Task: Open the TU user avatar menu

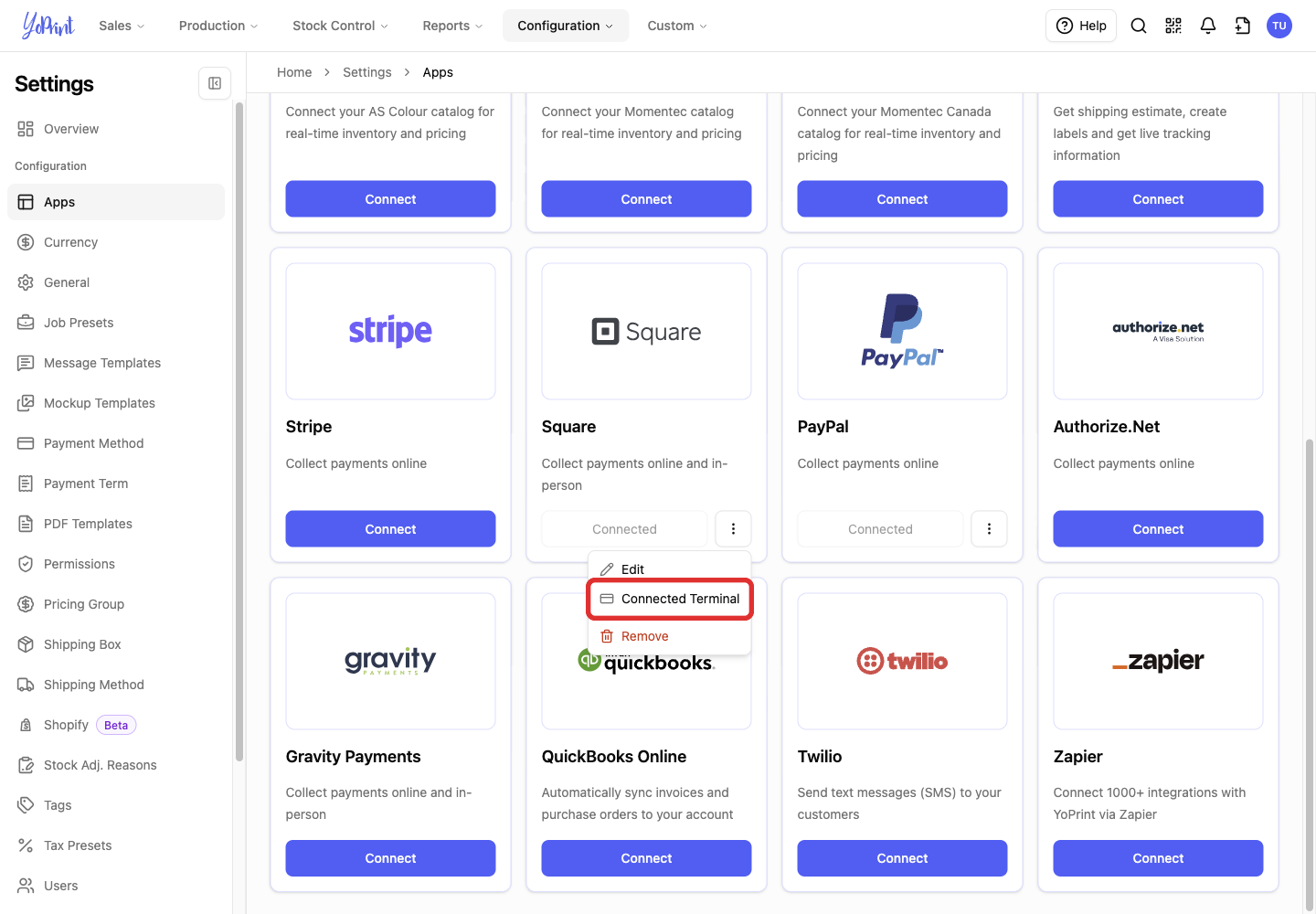Action: 1279,26
